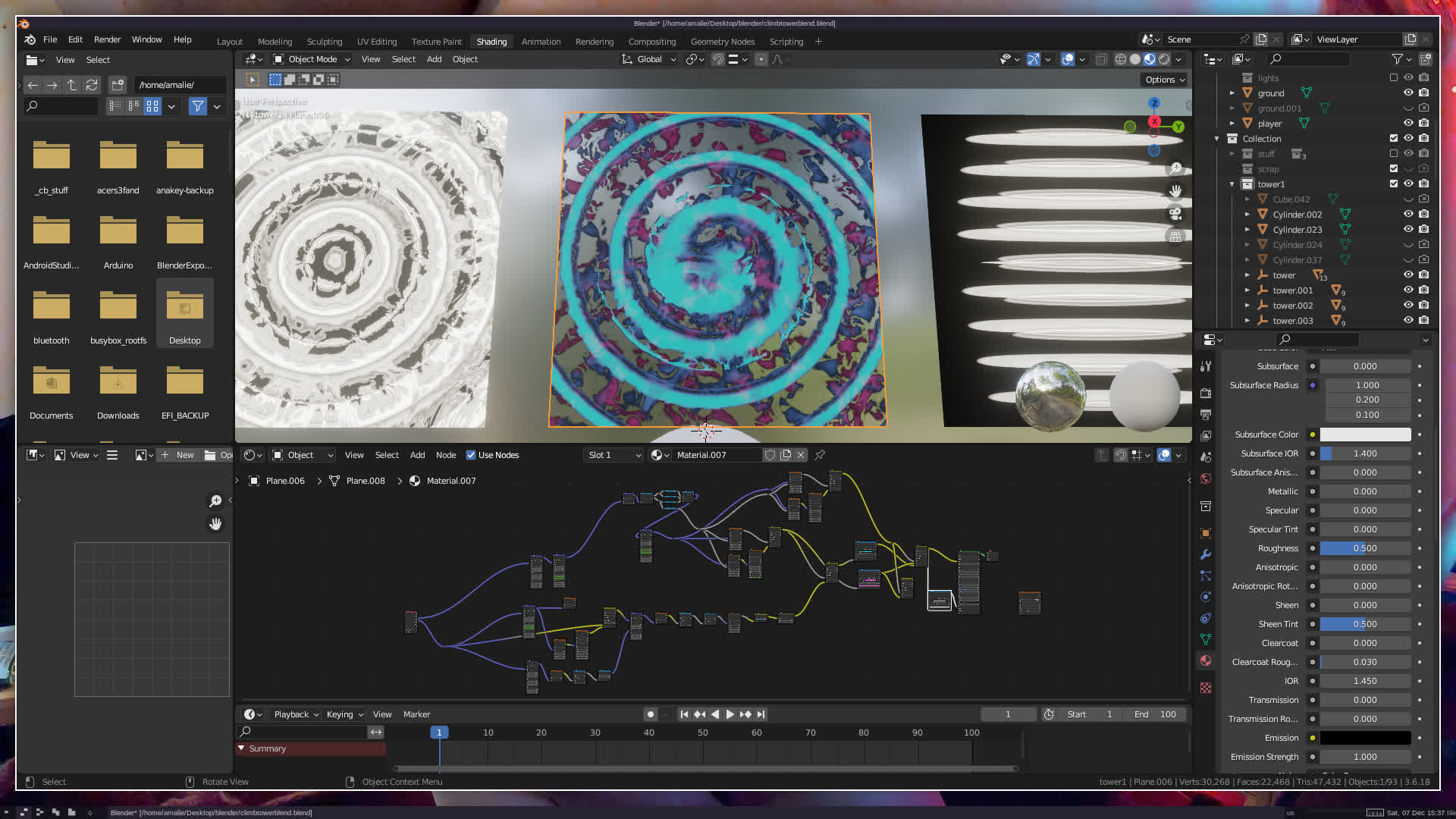1456x819 pixels.
Task: Click the Subsurface Color swatch
Action: [x=1365, y=435]
